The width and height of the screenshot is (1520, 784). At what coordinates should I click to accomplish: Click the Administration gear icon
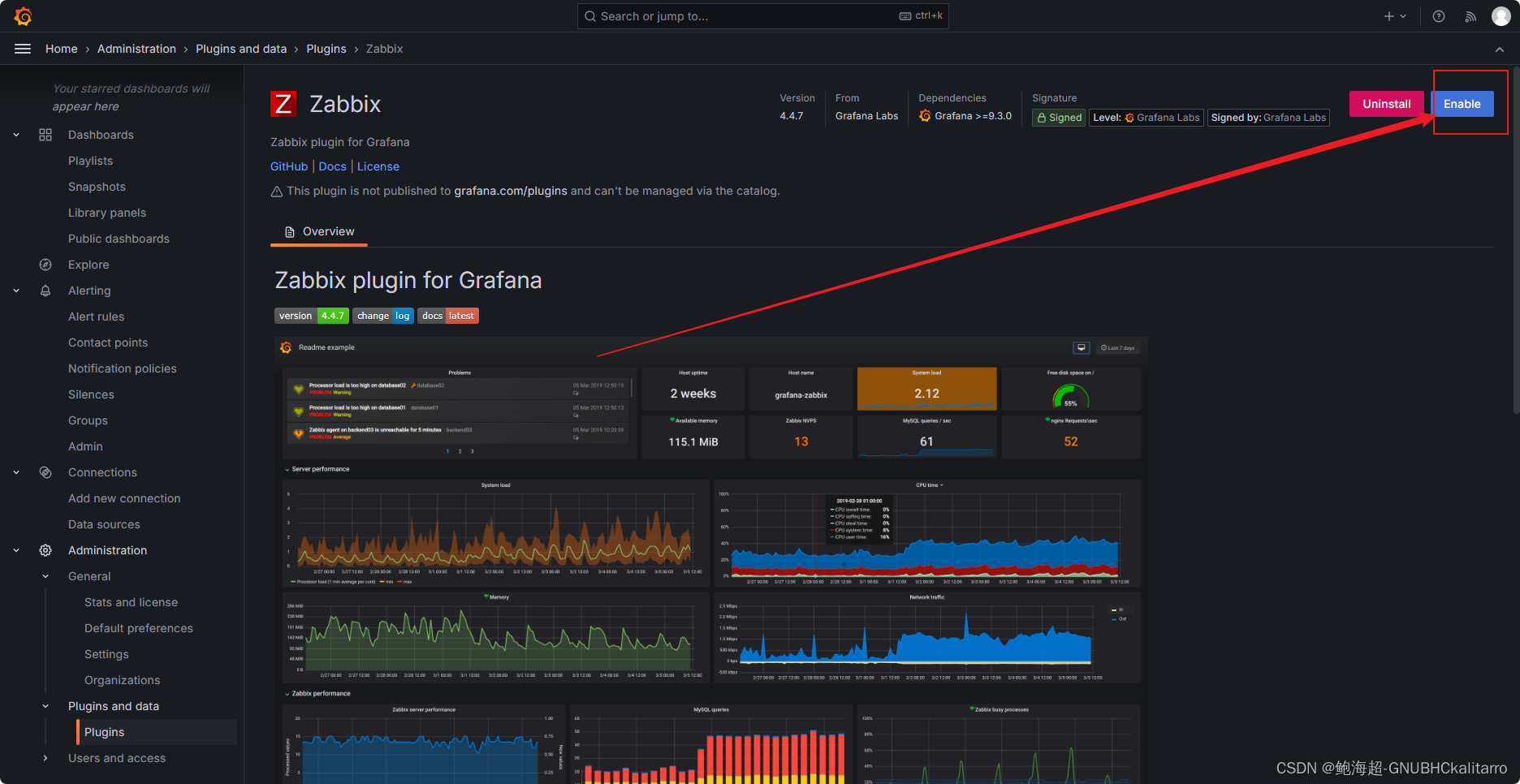[x=45, y=550]
